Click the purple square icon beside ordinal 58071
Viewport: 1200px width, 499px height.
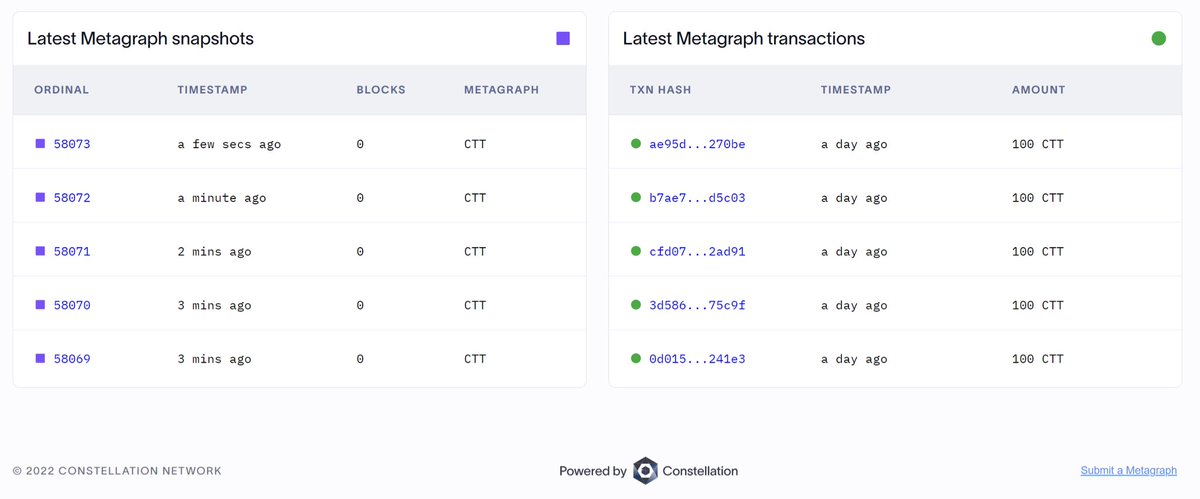(40, 251)
